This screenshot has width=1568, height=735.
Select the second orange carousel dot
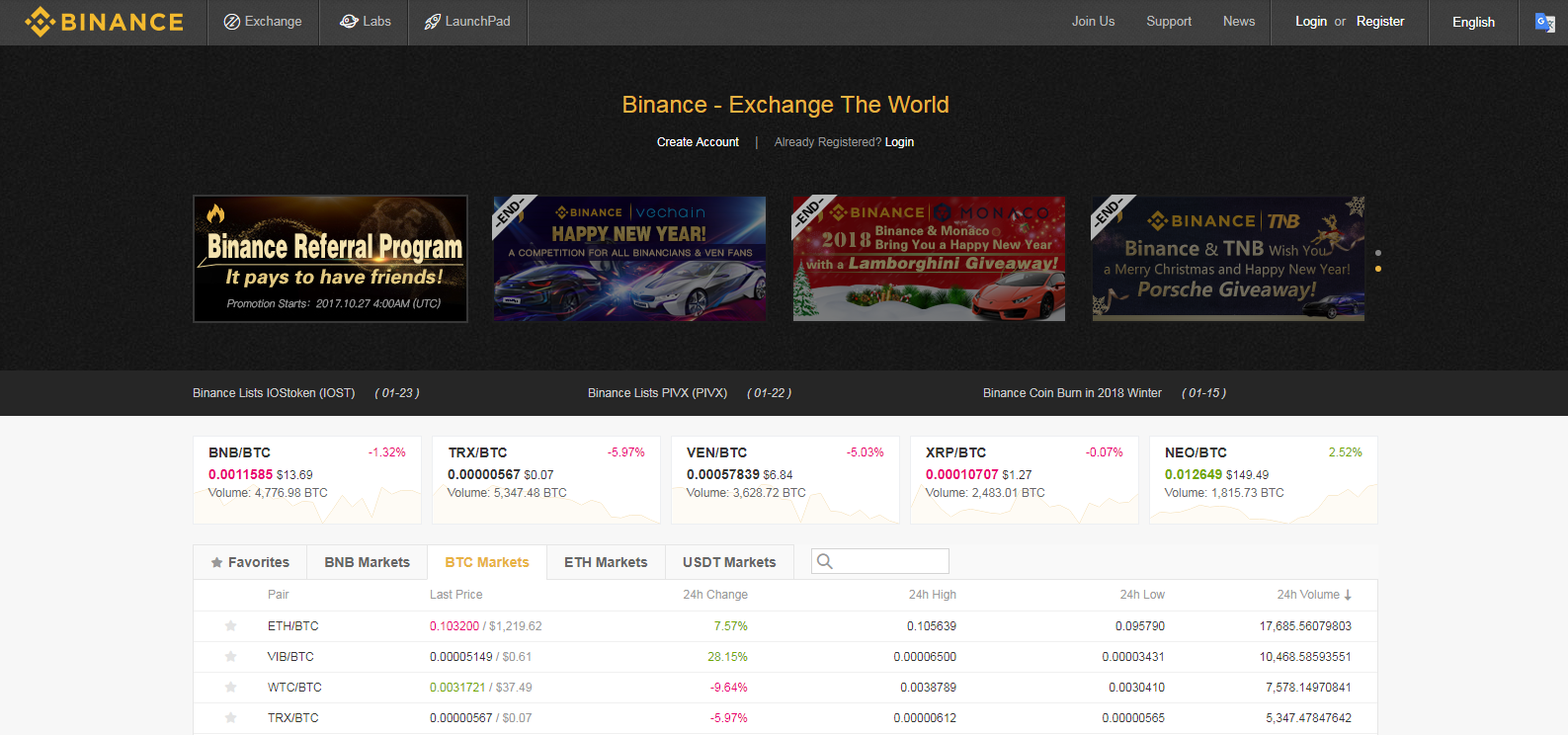1378,269
